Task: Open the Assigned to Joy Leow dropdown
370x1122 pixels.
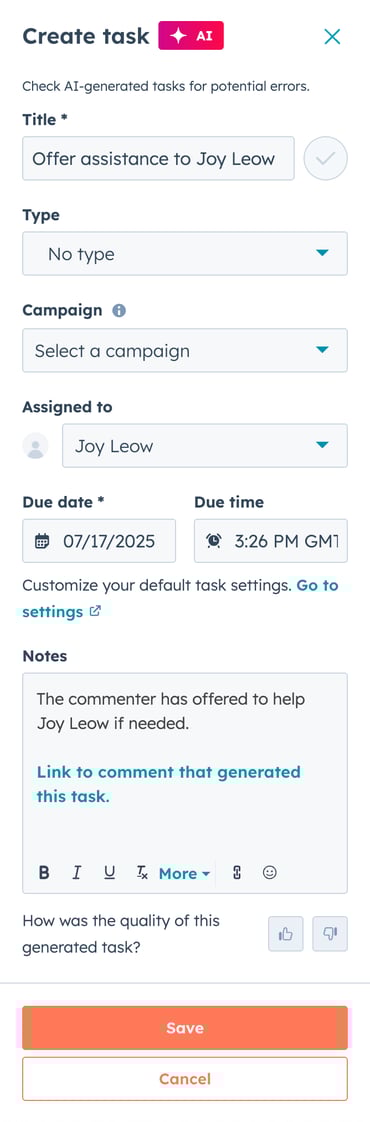Action: click(x=205, y=446)
